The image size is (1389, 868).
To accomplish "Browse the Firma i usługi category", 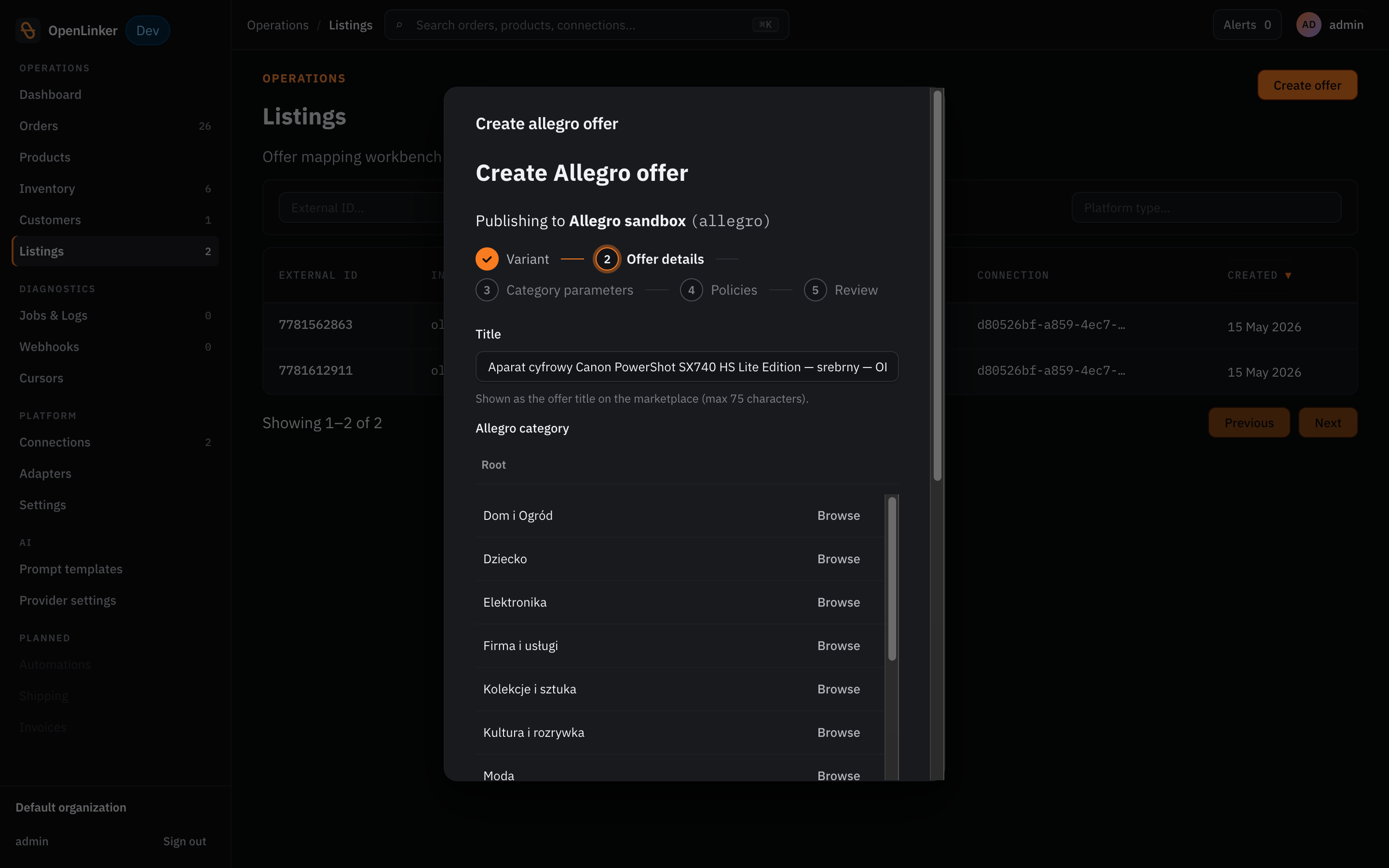I will pyautogui.click(x=839, y=646).
